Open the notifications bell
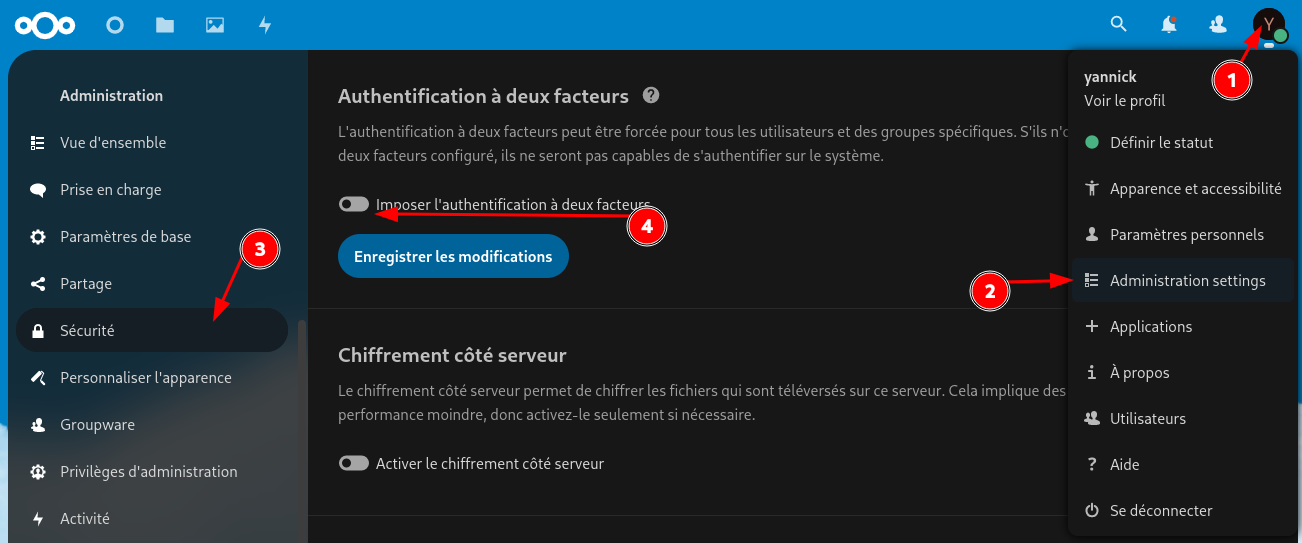The image size is (1302, 543). 1168,25
